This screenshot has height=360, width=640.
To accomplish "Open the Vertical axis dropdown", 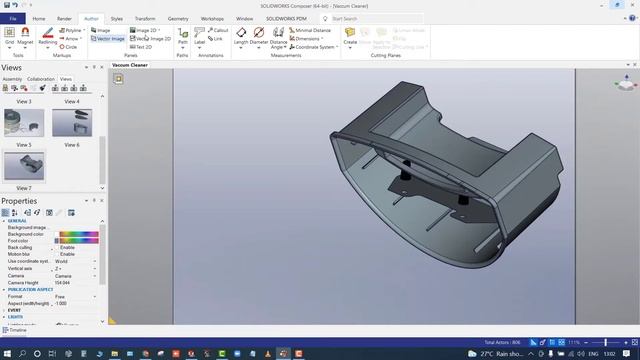I will click(95, 269).
